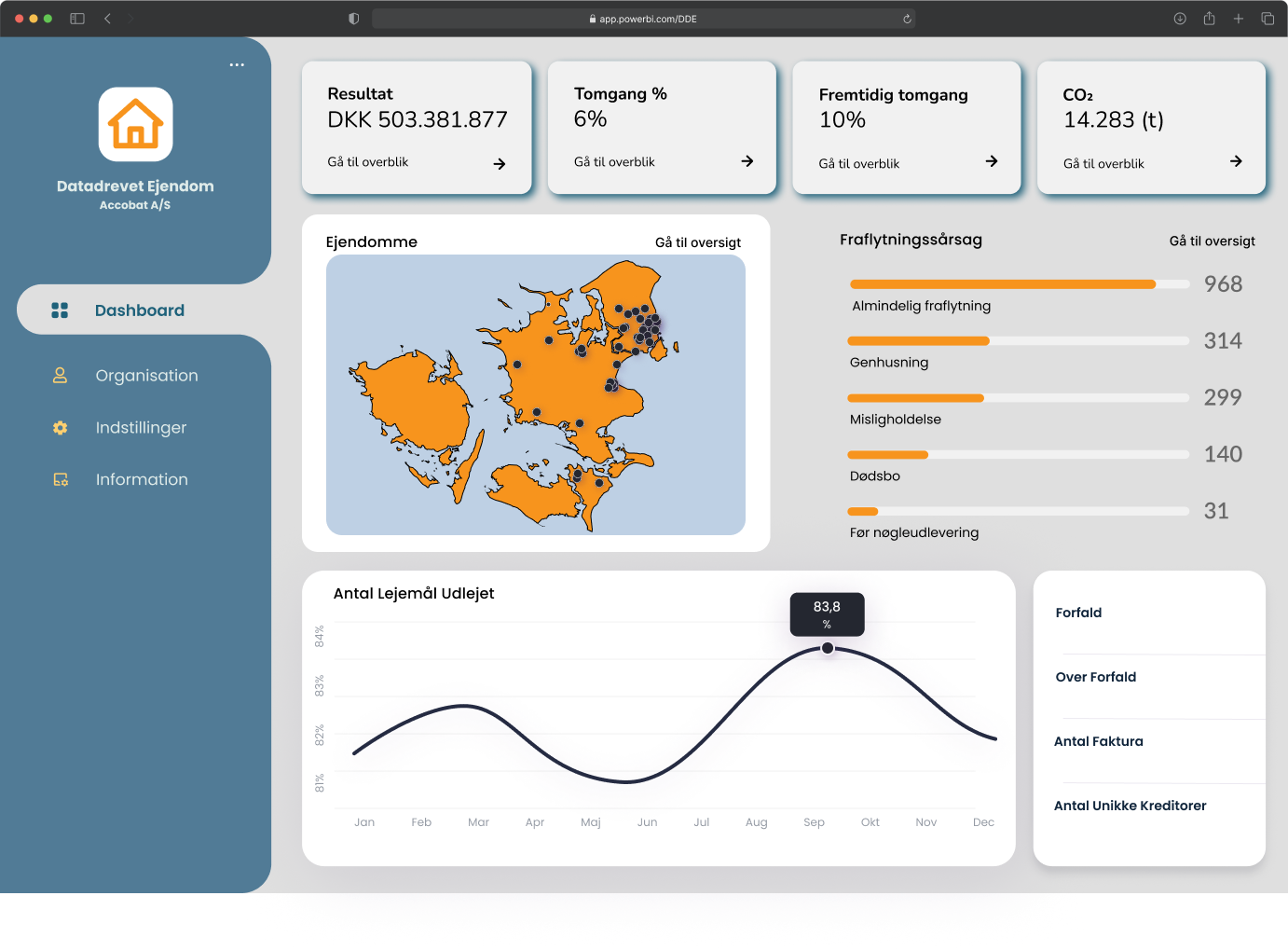1288x951 pixels.
Task: Click the arrow on the Resultat card
Action: pos(500,164)
